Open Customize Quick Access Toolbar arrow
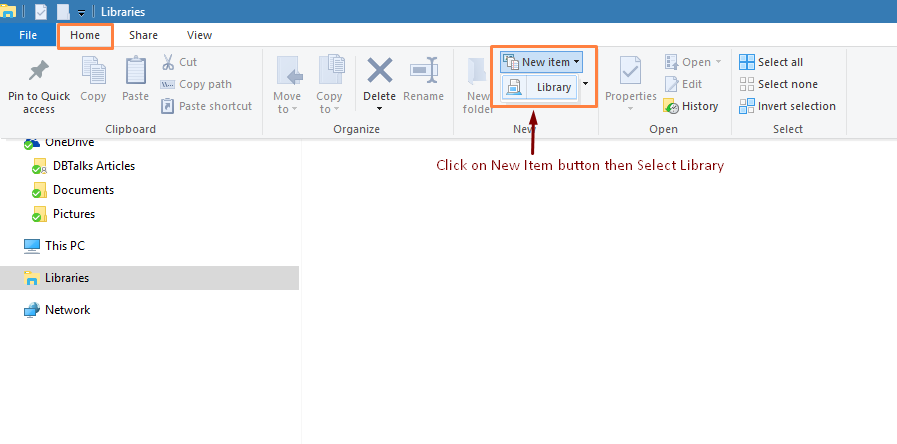Image resolution: width=897 pixels, height=444 pixels. (x=82, y=12)
